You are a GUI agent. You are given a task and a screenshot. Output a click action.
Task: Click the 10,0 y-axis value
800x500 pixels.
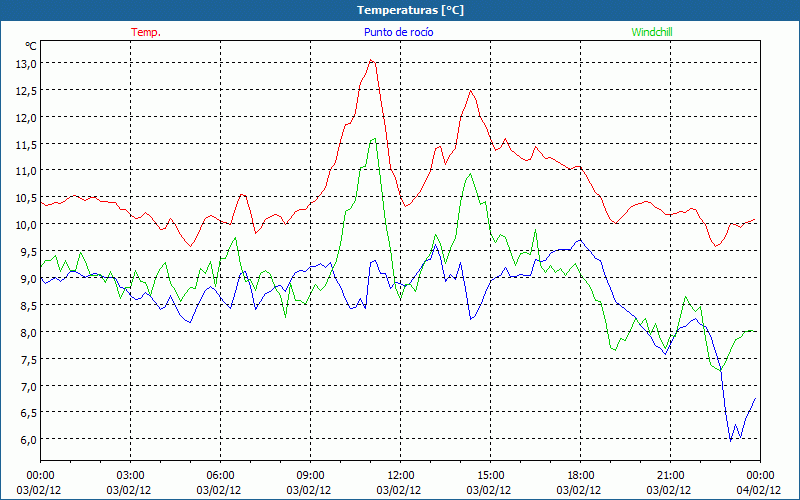(x=26, y=225)
